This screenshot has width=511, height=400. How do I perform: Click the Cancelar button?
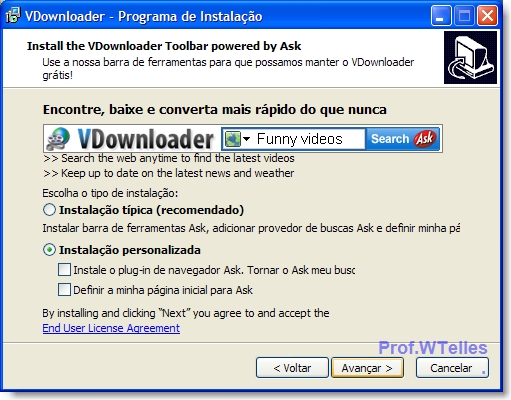[x=452, y=368]
